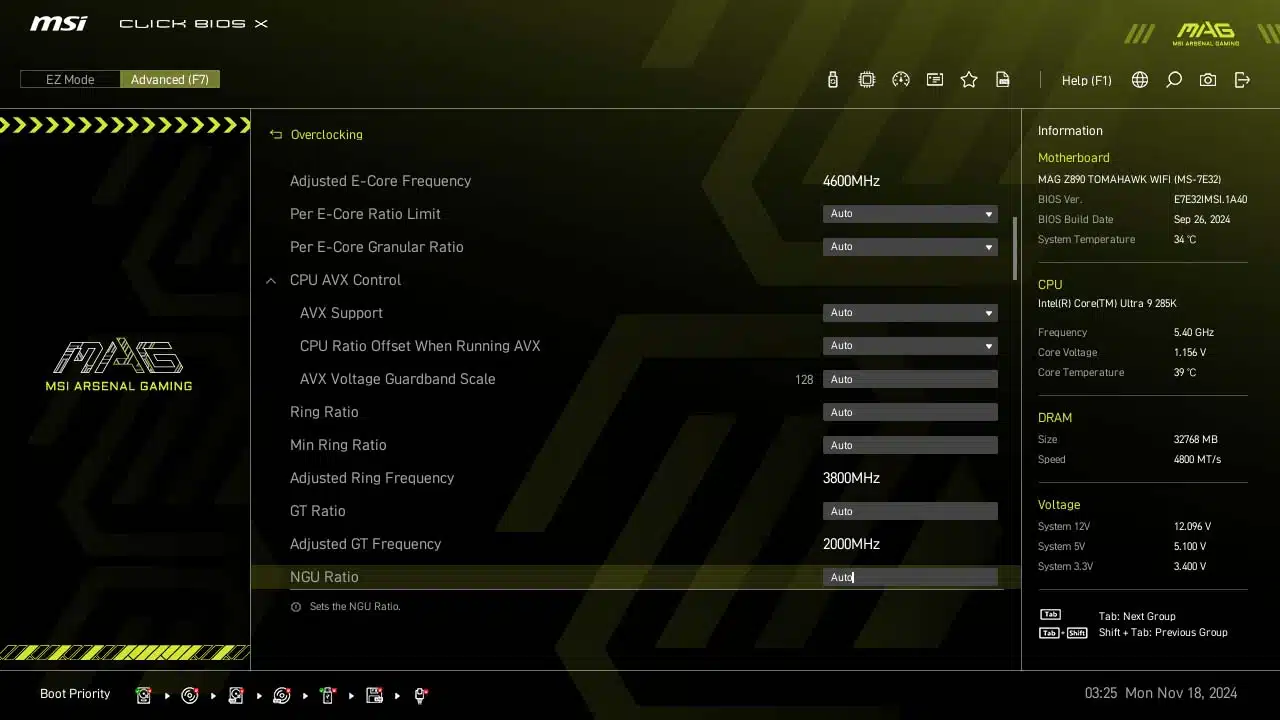The width and height of the screenshot is (1280, 720).
Task: Open M-Flash USB drive icon in toolbar
Action: click(833, 80)
